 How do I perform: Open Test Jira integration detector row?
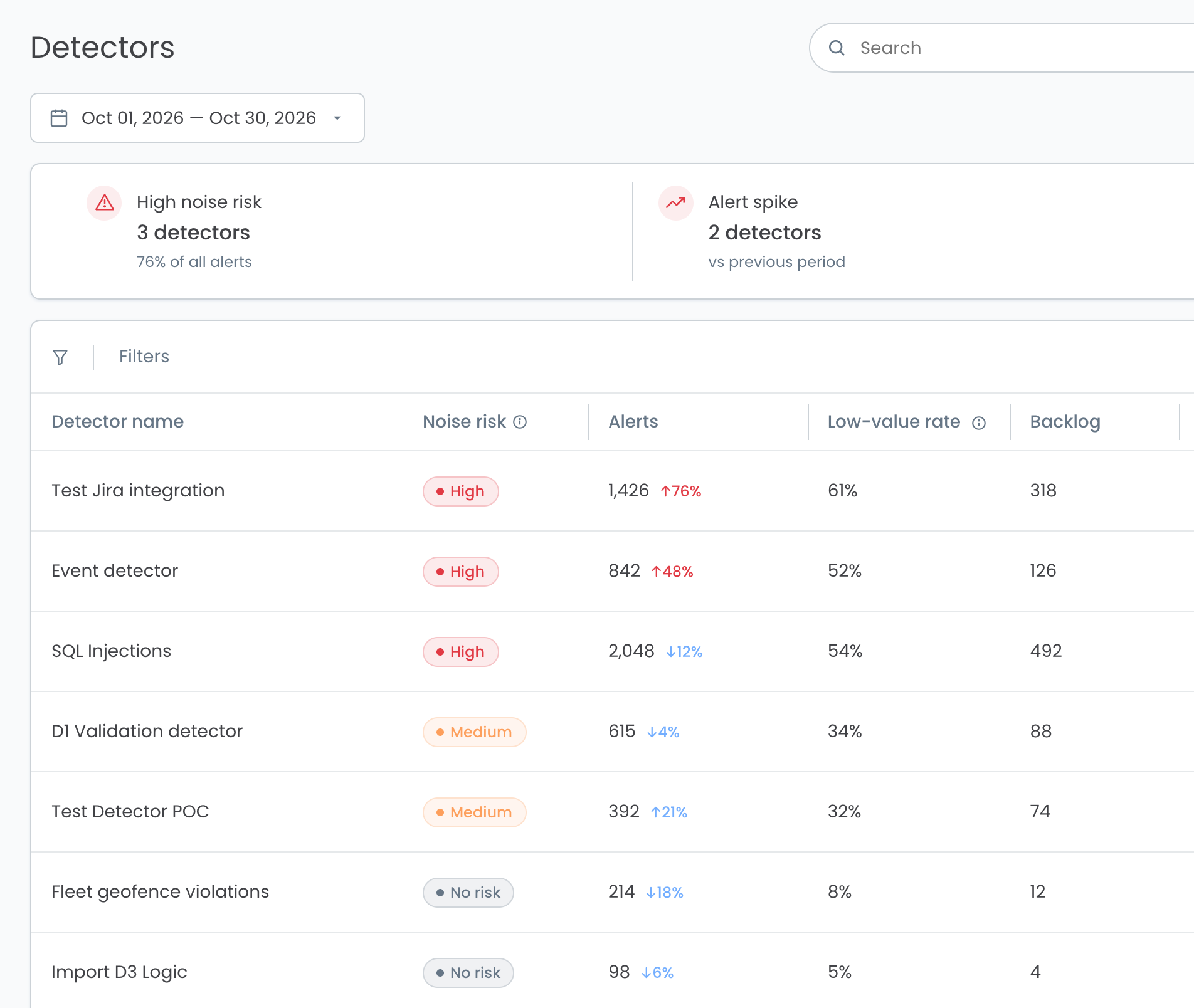click(612, 491)
